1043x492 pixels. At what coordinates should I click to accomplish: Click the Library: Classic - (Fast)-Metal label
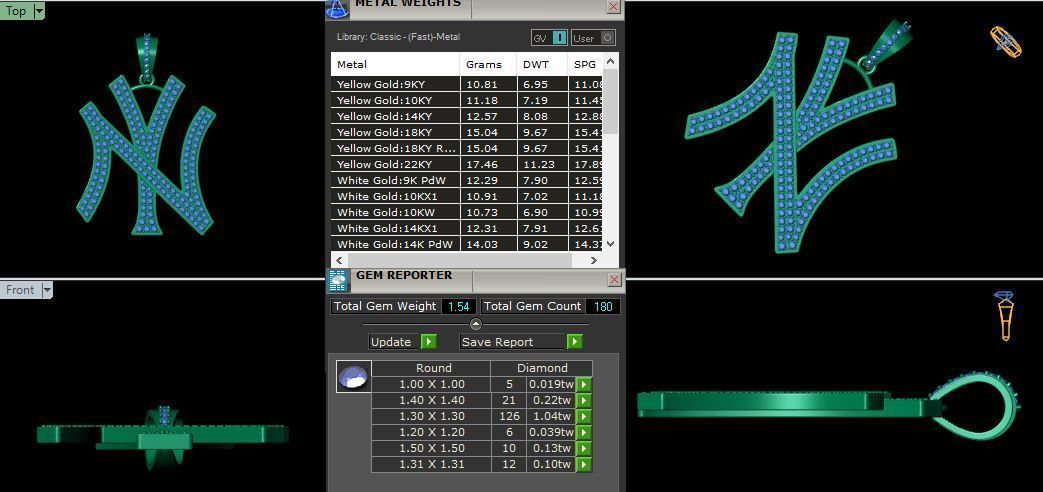[398, 37]
